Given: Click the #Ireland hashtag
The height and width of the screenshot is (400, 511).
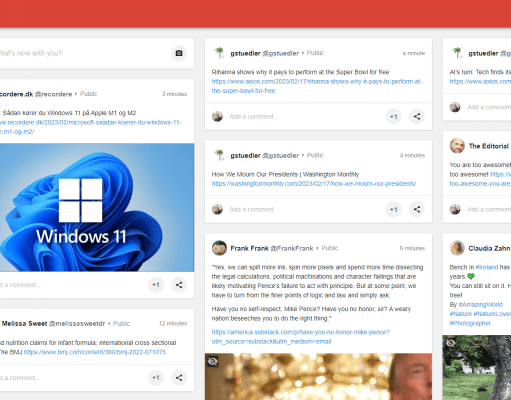Looking at the screenshot, I should coord(487,267).
